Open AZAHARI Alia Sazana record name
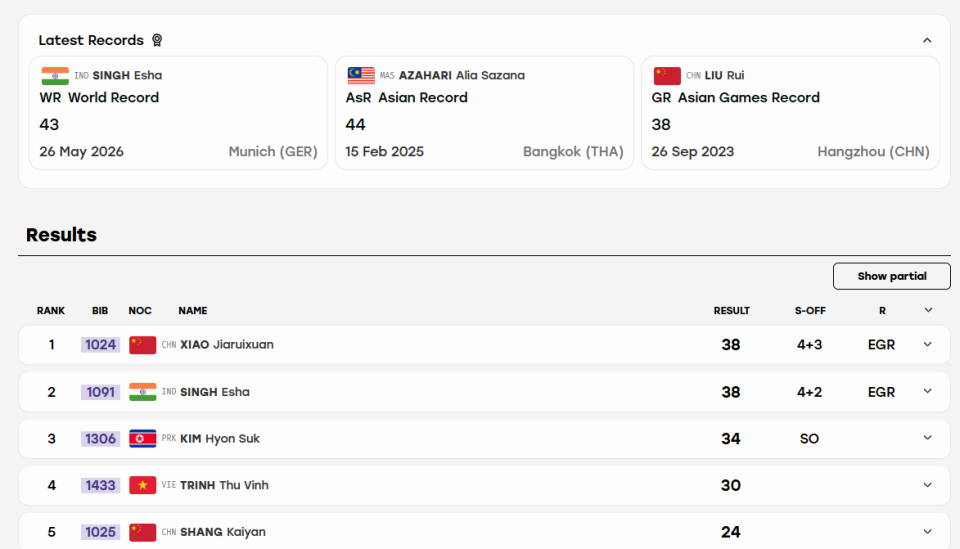 click(462, 75)
